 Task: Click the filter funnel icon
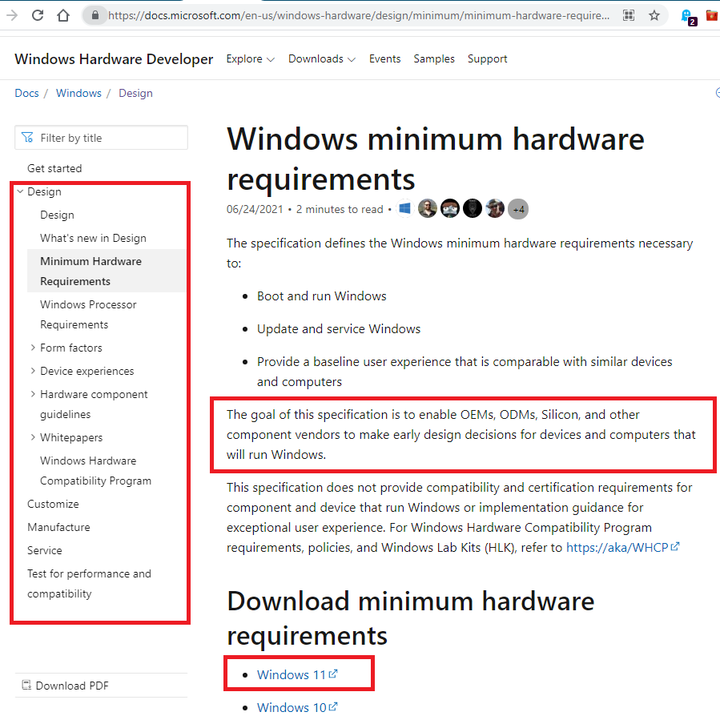27,137
